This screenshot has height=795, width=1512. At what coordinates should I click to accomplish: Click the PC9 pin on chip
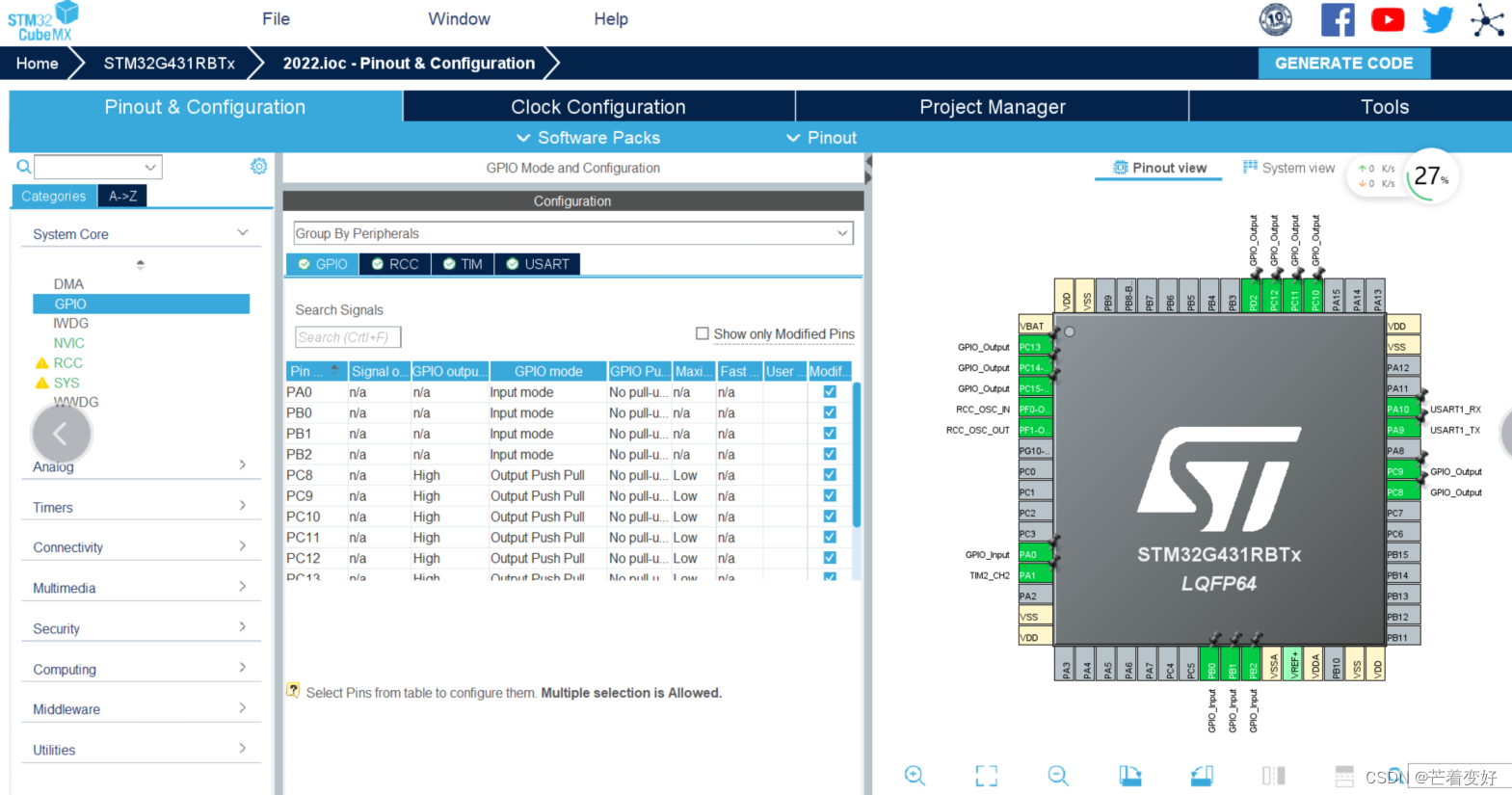pos(1403,471)
